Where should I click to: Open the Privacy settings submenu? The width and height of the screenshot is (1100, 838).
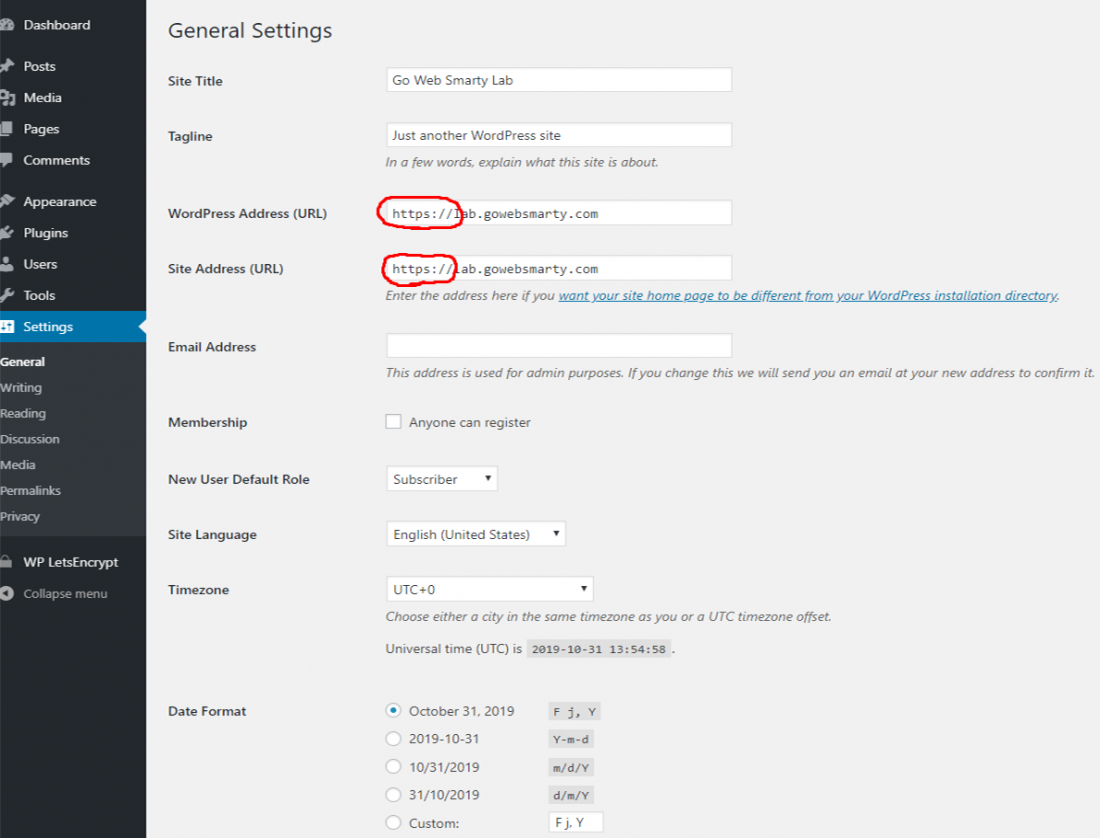(x=20, y=517)
